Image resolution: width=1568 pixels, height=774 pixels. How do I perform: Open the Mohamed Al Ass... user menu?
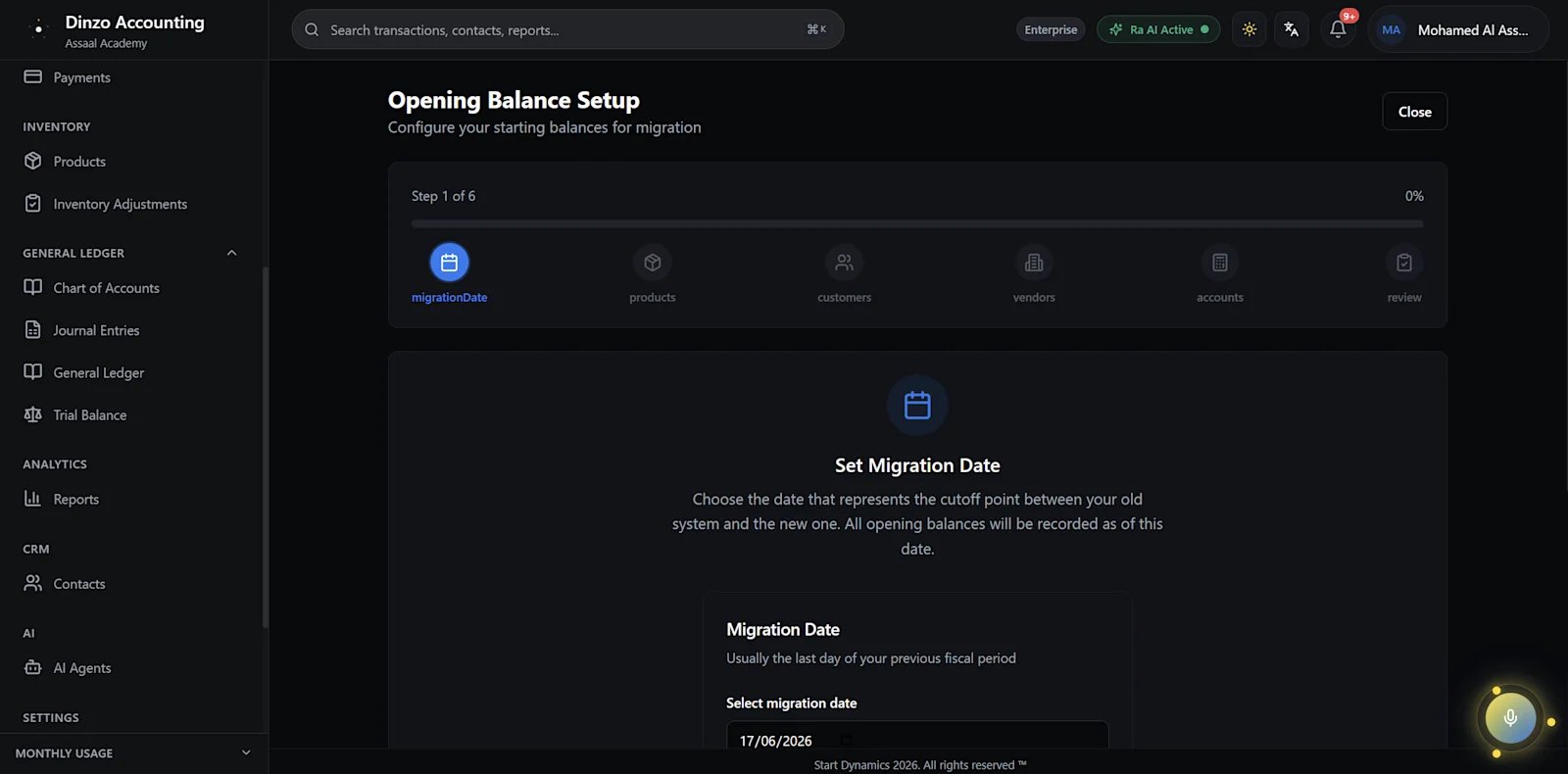[x=1458, y=29]
